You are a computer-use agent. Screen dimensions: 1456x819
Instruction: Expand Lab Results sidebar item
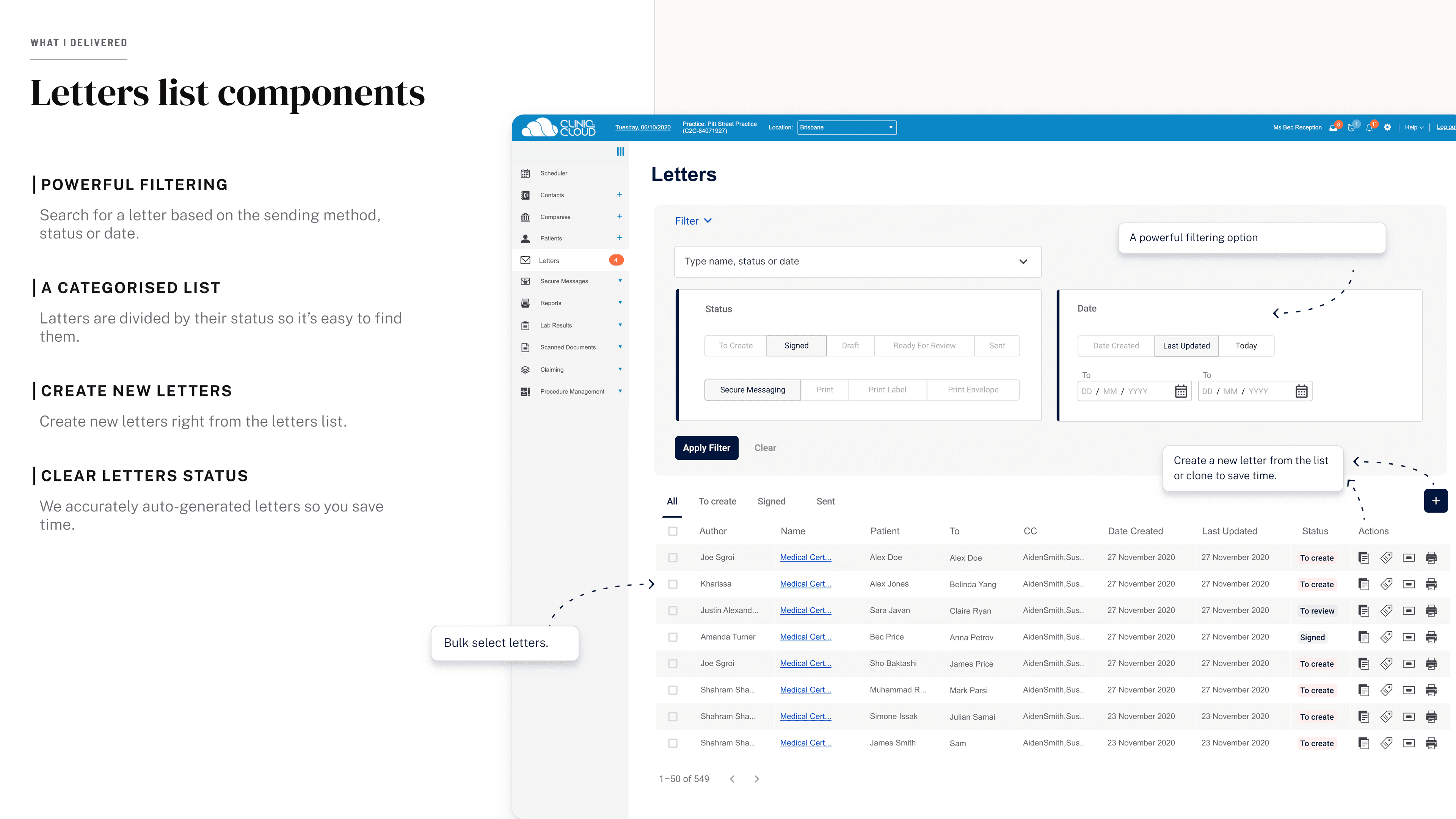620,325
